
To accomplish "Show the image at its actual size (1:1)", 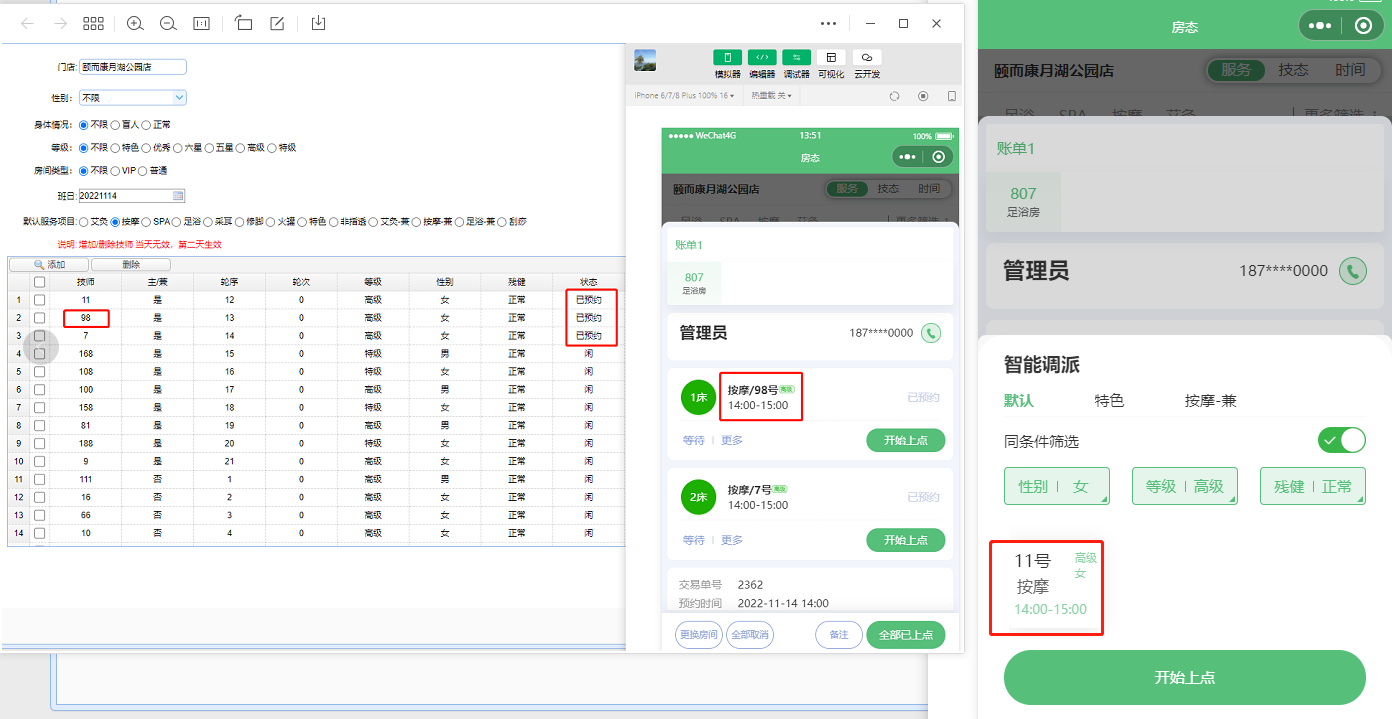I will 201,23.
